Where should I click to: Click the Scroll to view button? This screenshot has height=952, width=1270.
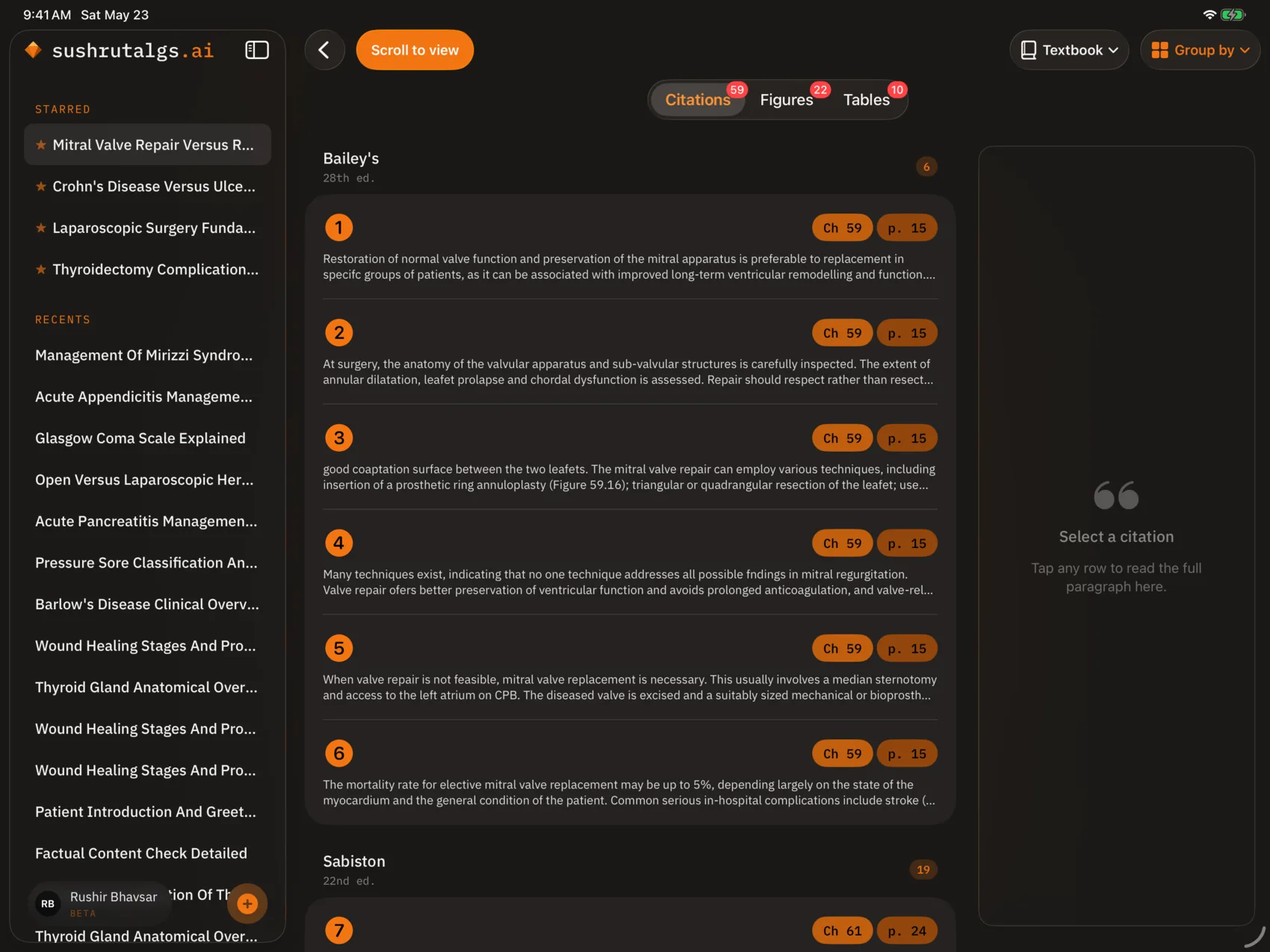(415, 50)
